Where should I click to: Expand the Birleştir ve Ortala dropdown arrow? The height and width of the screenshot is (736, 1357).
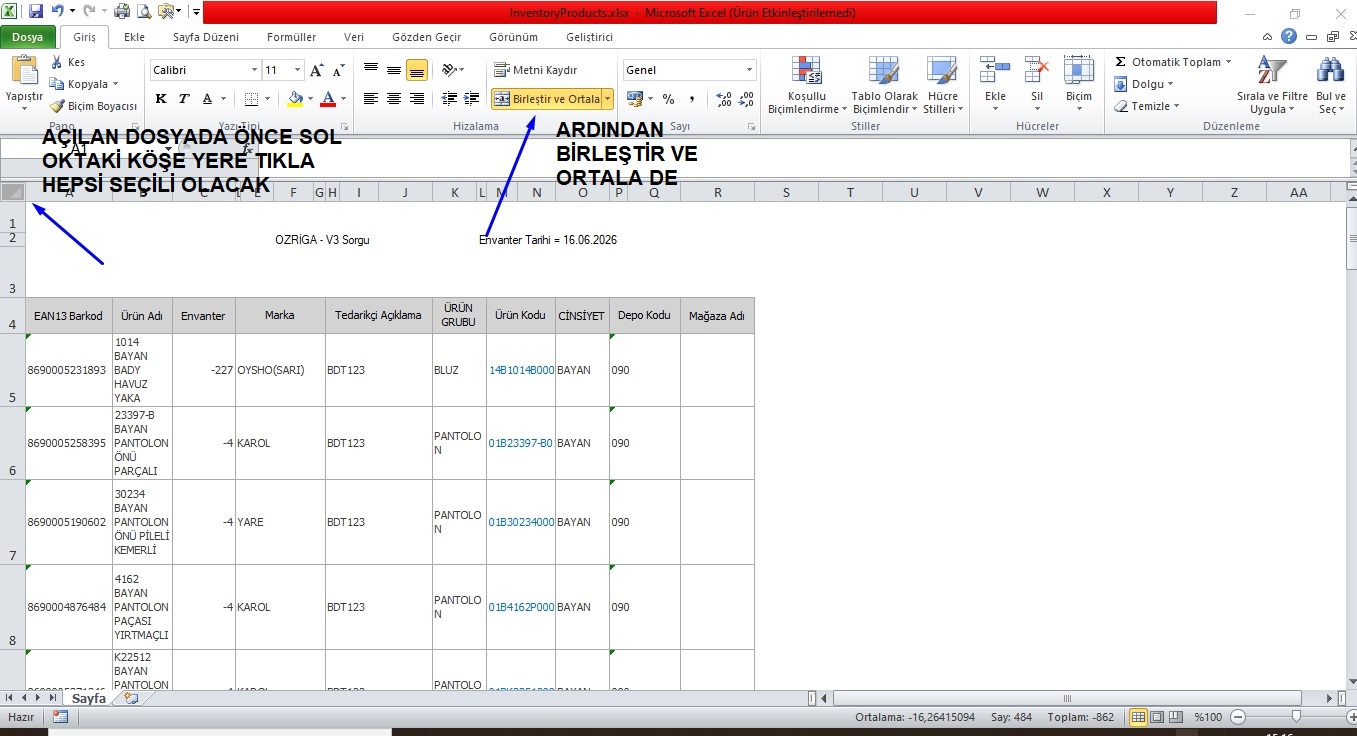coord(608,99)
